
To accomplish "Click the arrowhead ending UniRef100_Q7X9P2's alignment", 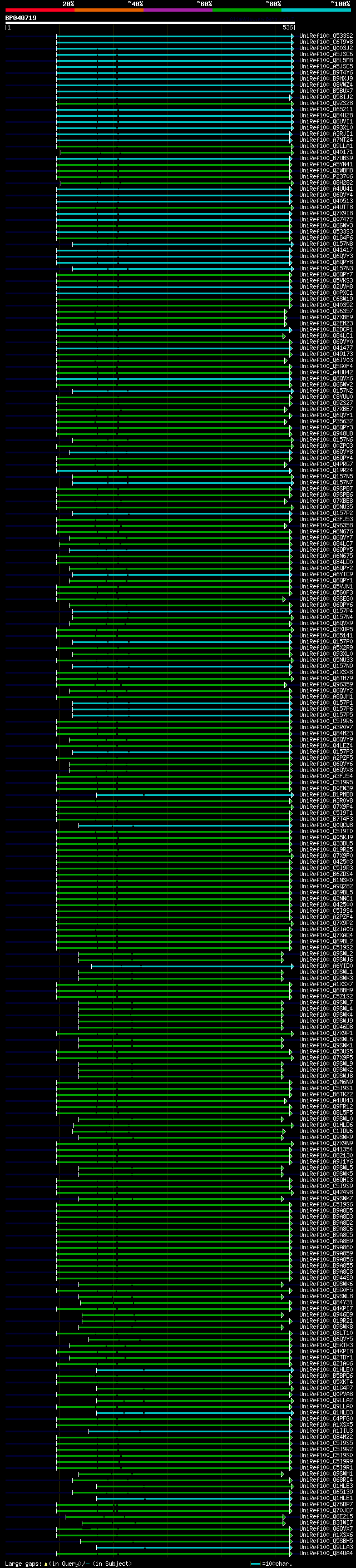I will pos(292,923).
